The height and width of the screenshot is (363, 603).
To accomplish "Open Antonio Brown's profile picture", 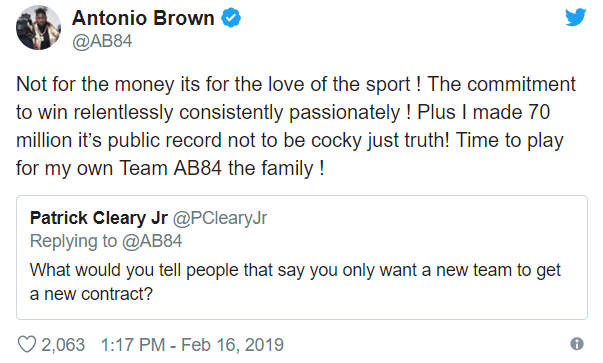I will pos(38,28).
